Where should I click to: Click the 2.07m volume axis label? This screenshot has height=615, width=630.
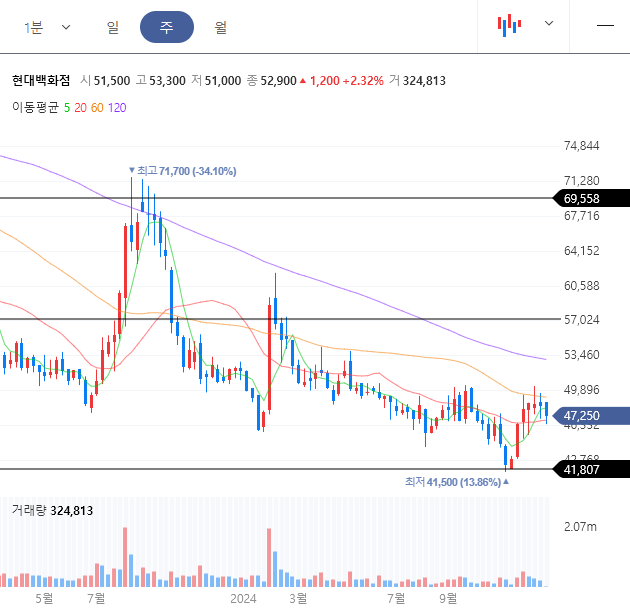580,527
